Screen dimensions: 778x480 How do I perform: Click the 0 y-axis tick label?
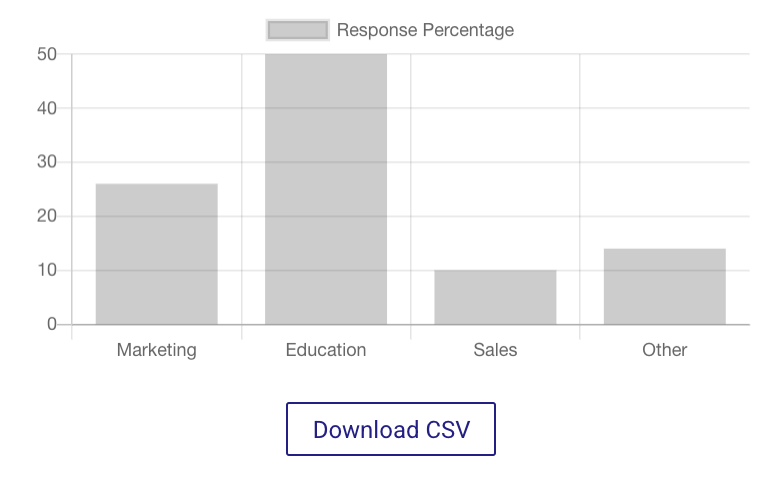[x=51, y=324]
